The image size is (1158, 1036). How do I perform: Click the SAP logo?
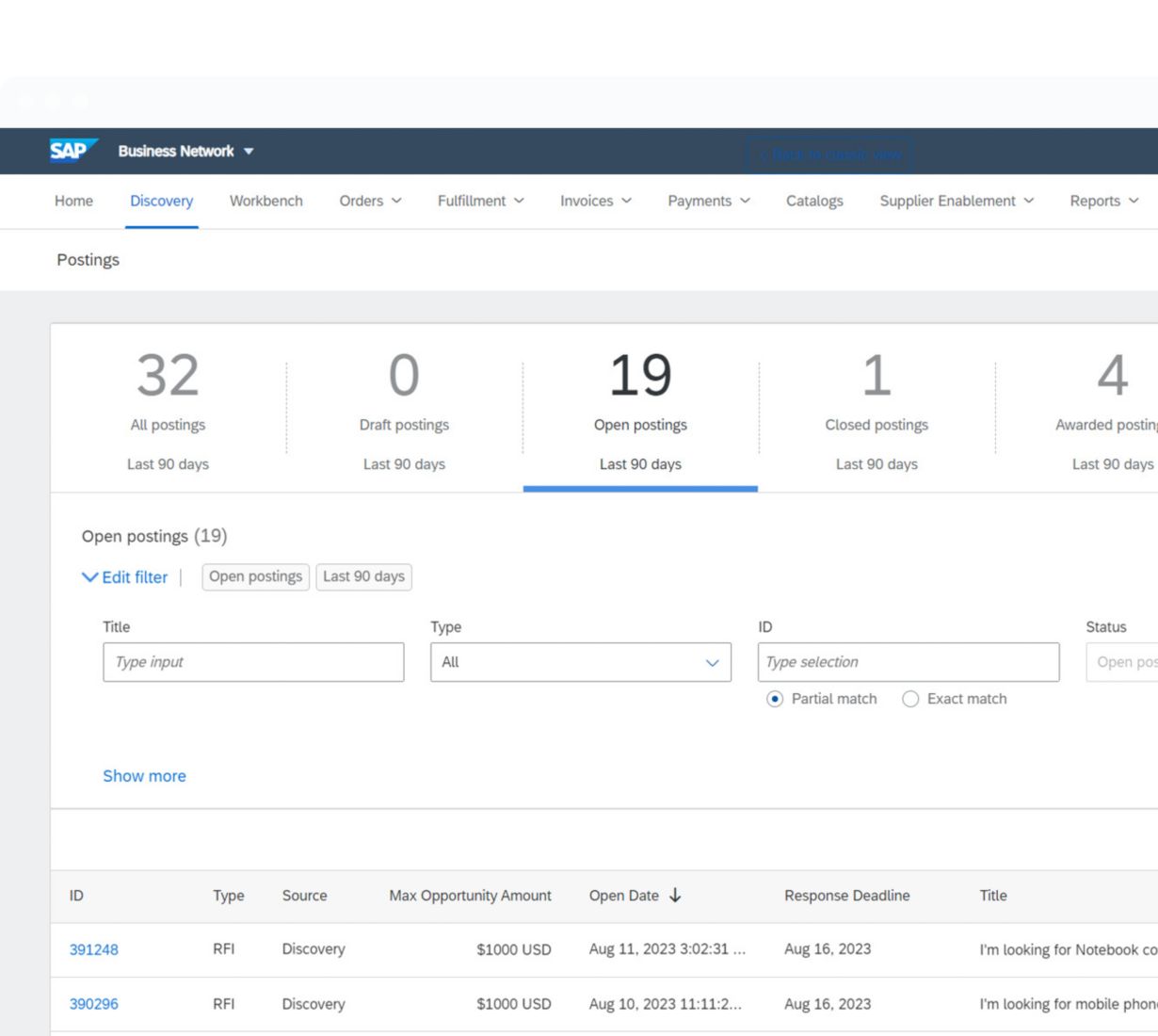pos(72,151)
